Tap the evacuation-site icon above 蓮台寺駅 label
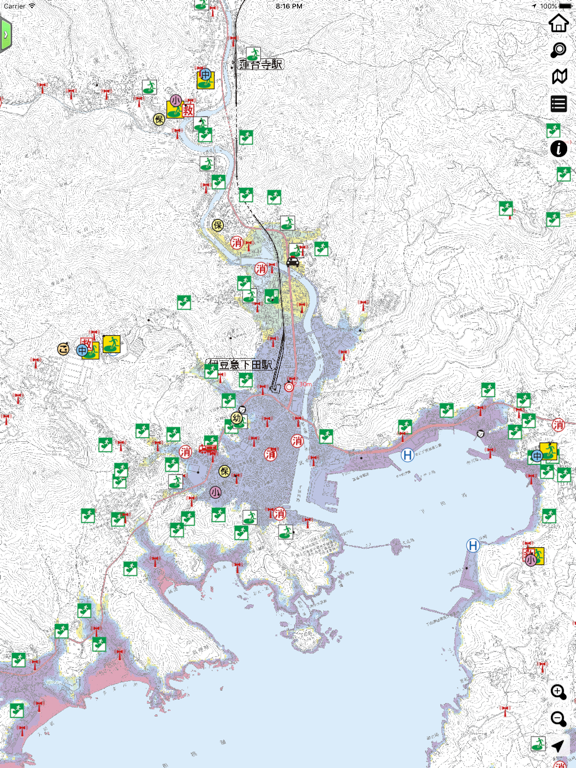This screenshot has height=768, width=576. click(x=253, y=53)
